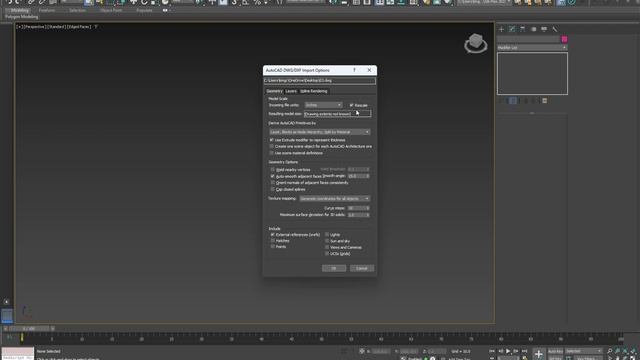Toggle Views and Cameras checkbox

point(327,247)
